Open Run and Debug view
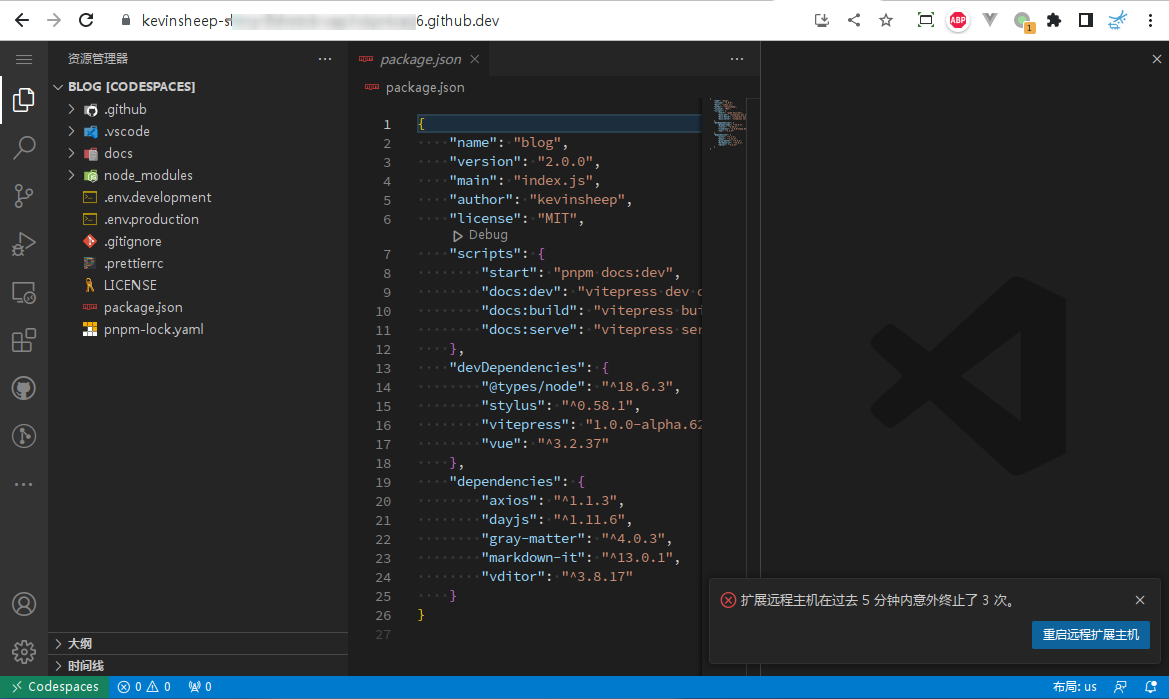This screenshot has height=699, width=1169. point(24,244)
